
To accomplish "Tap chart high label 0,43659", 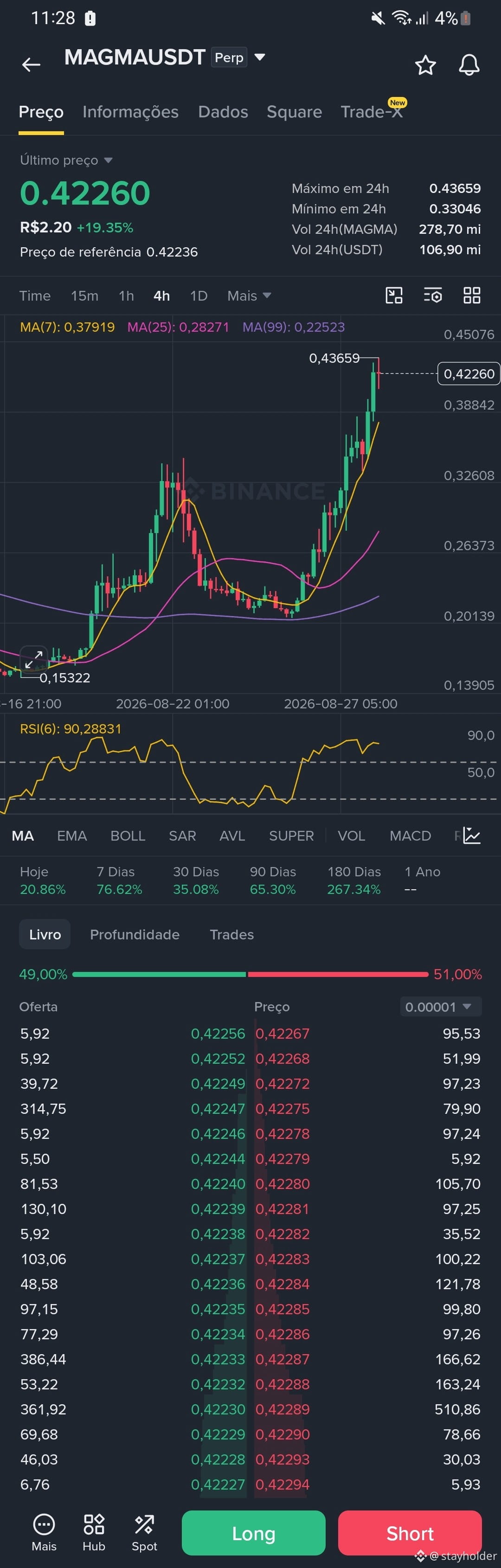I will click(334, 358).
